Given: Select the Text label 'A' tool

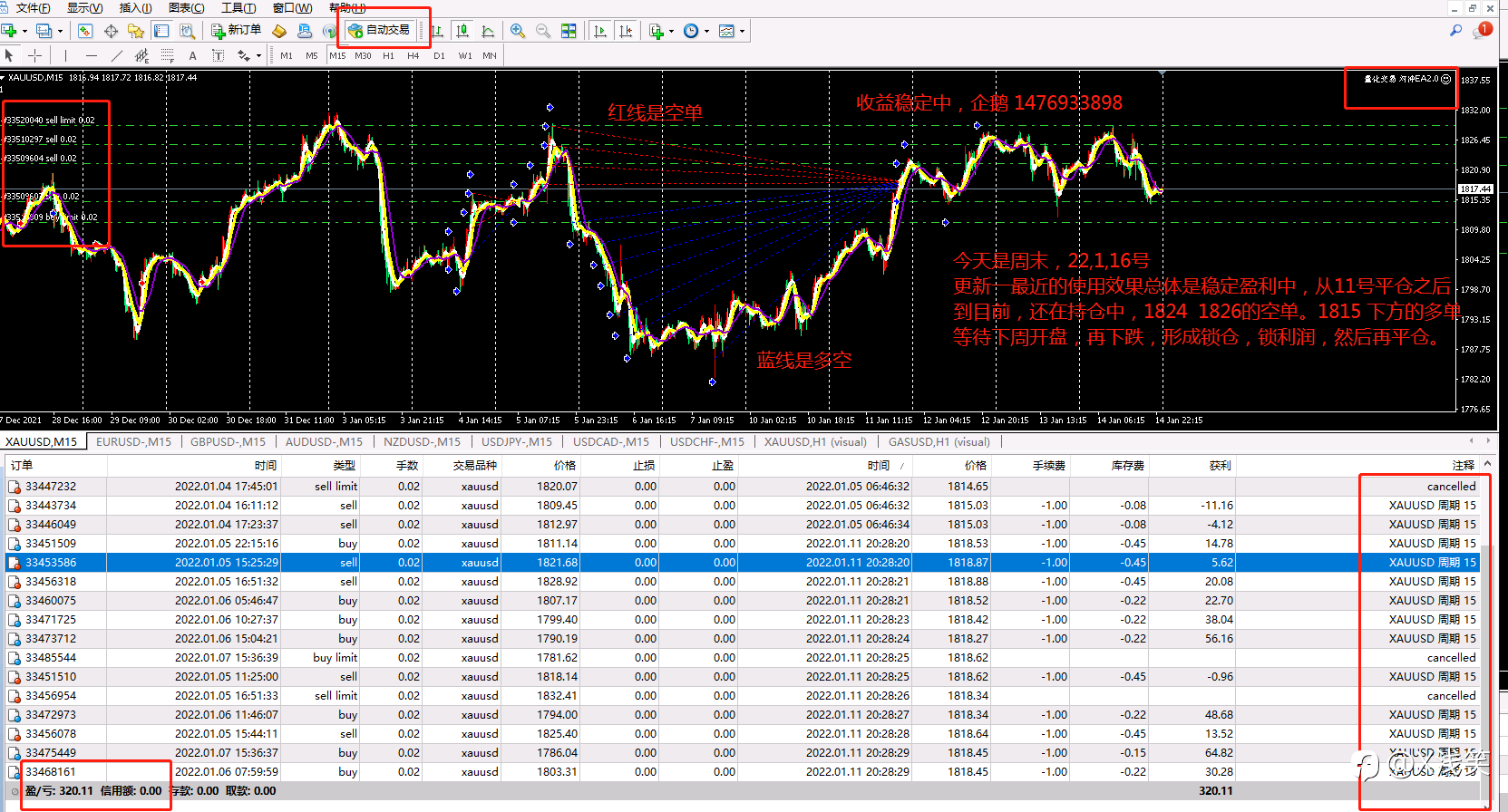Looking at the screenshot, I should [192, 56].
